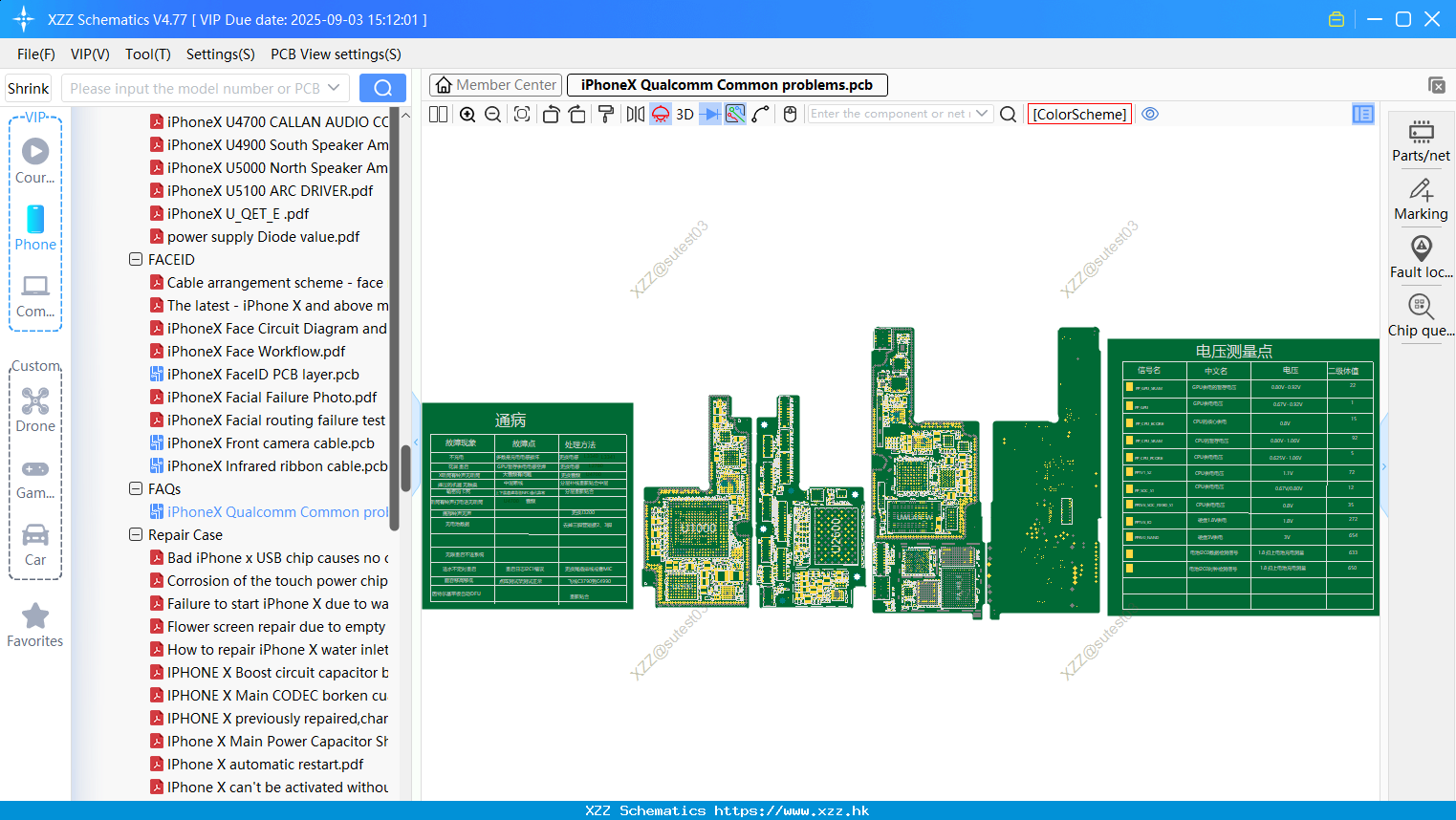Switch to 3D view
The height and width of the screenshot is (820, 1456).
point(685,114)
